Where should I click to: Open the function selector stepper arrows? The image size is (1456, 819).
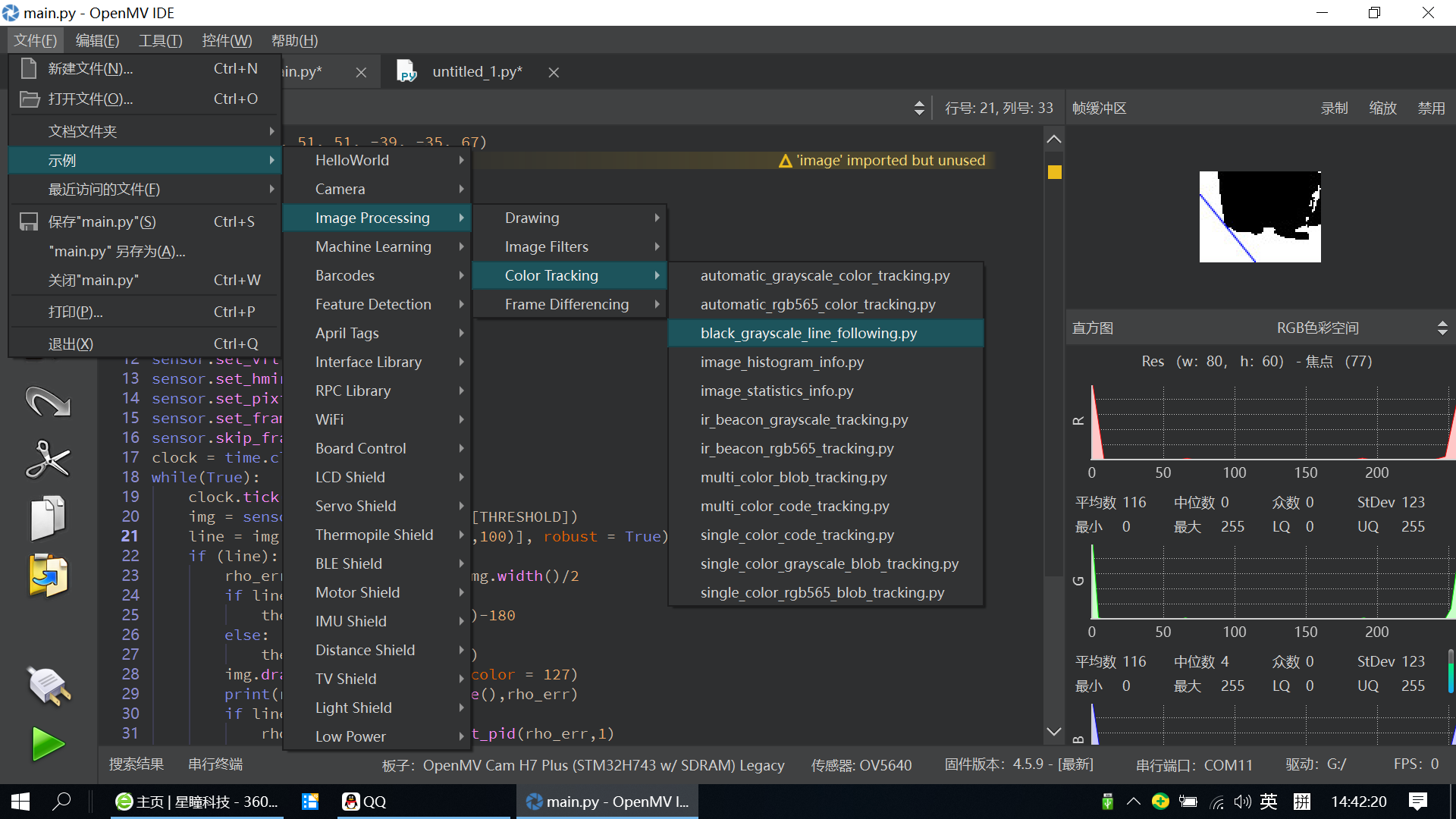[919, 108]
